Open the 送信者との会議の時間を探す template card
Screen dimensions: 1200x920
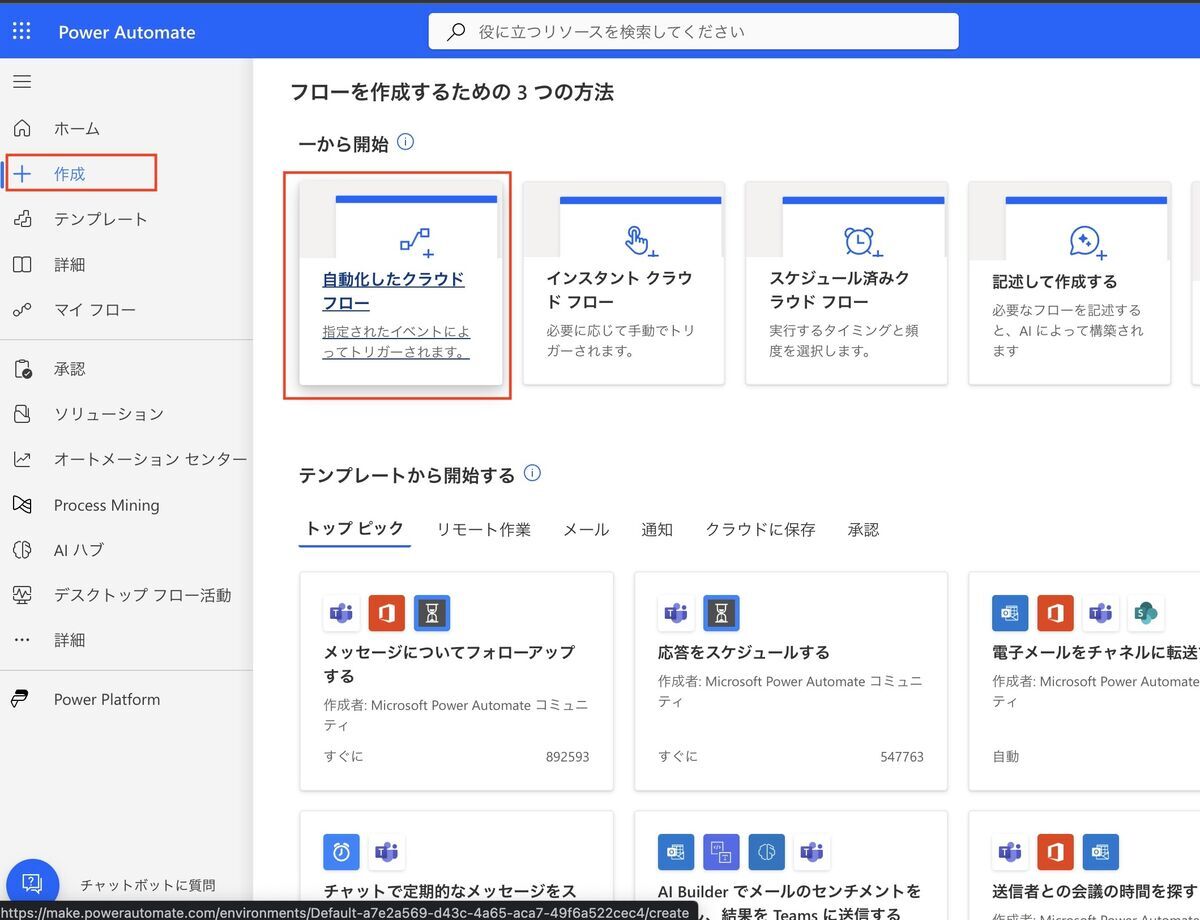pos(1084,865)
